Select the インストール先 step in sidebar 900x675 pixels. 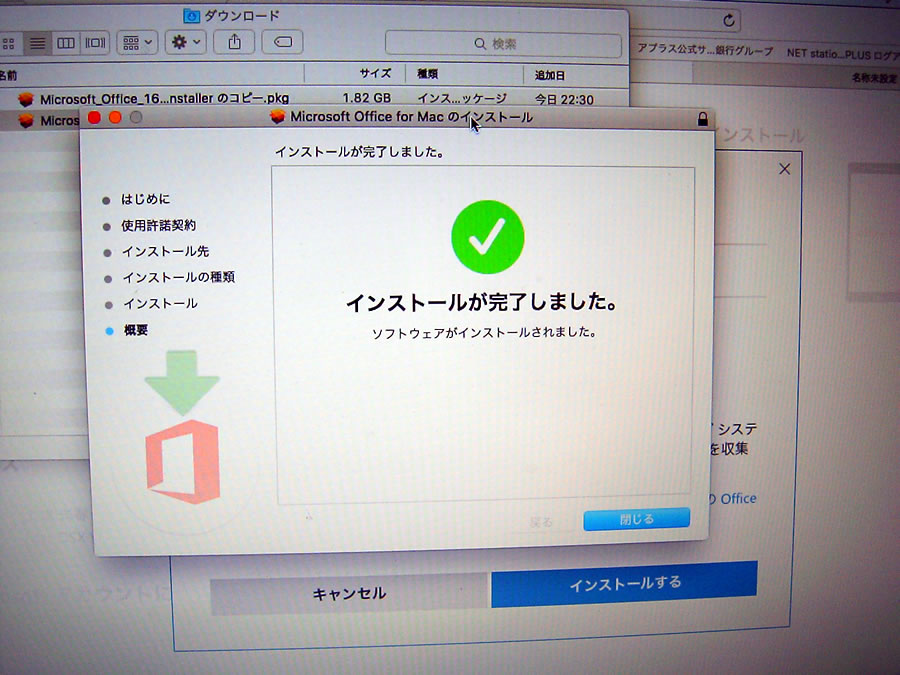[165, 251]
